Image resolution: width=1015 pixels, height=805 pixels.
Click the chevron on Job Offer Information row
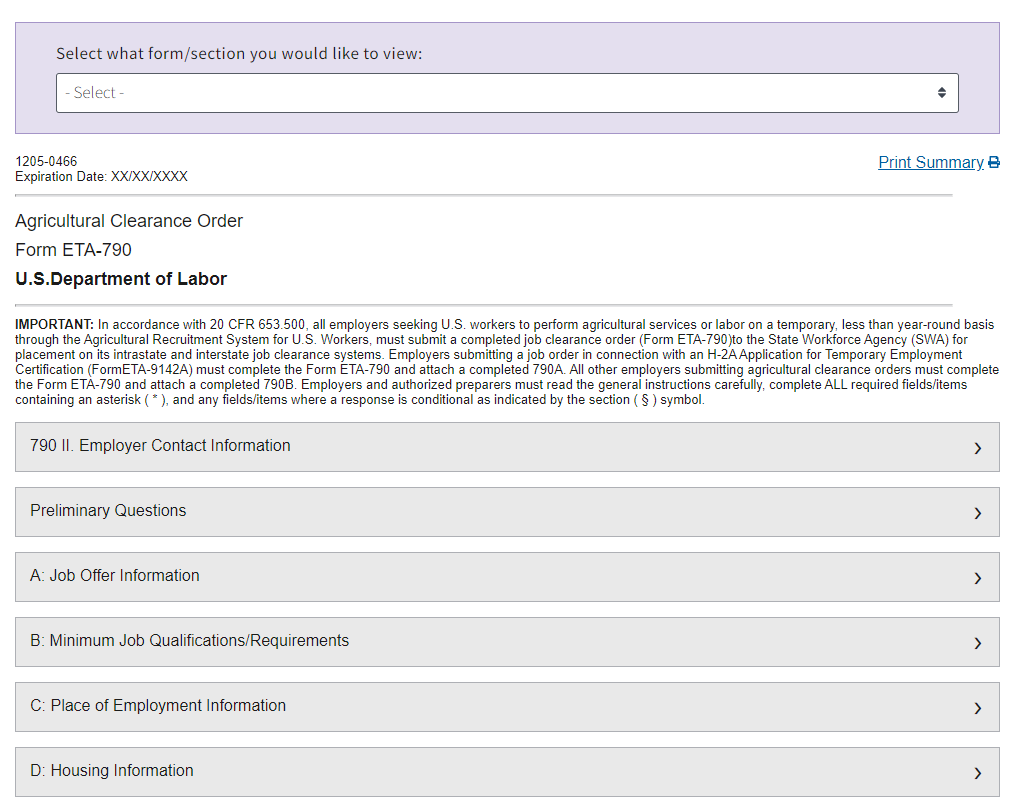pos(977,578)
